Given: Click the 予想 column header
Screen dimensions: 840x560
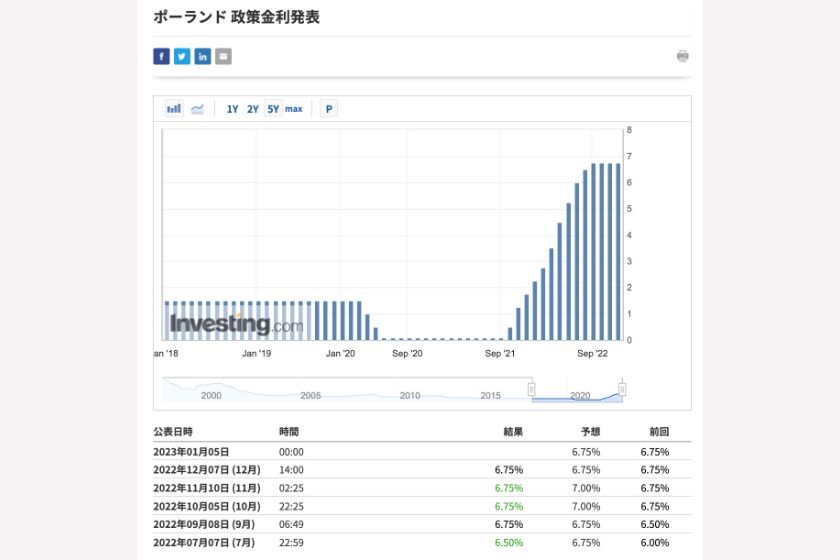Looking at the screenshot, I should [590, 431].
